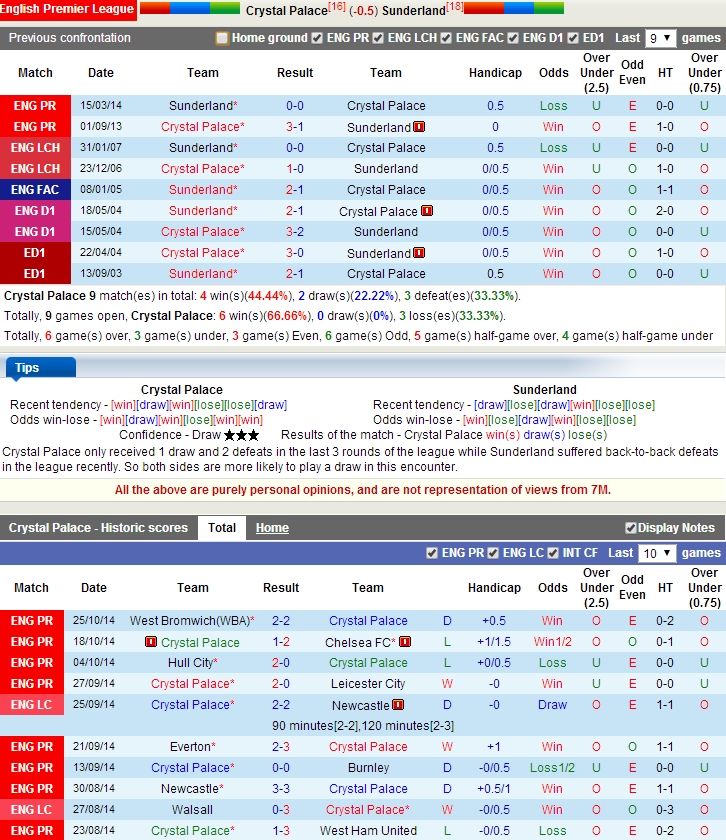This screenshot has width=726, height=840.
Task: Toggle the Display Notes checkbox
Action: pos(631,528)
